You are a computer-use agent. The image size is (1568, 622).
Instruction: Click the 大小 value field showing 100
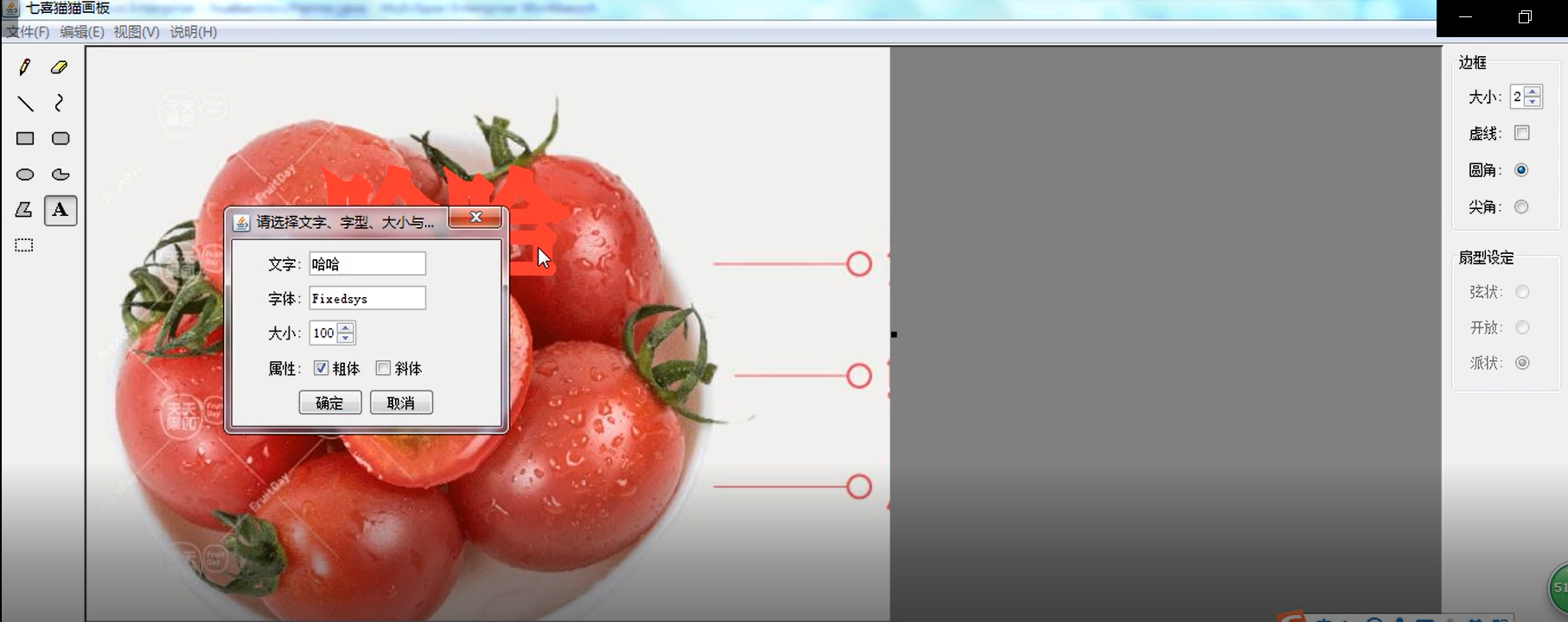pyautogui.click(x=323, y=333)
